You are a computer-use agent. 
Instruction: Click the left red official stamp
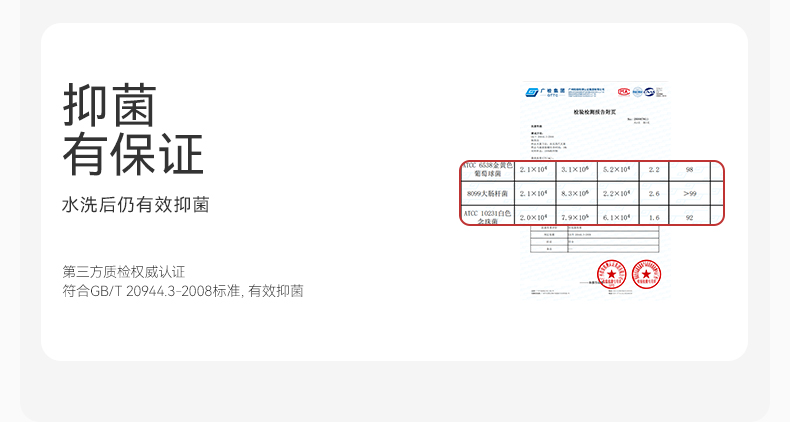(x=611, y=274)
